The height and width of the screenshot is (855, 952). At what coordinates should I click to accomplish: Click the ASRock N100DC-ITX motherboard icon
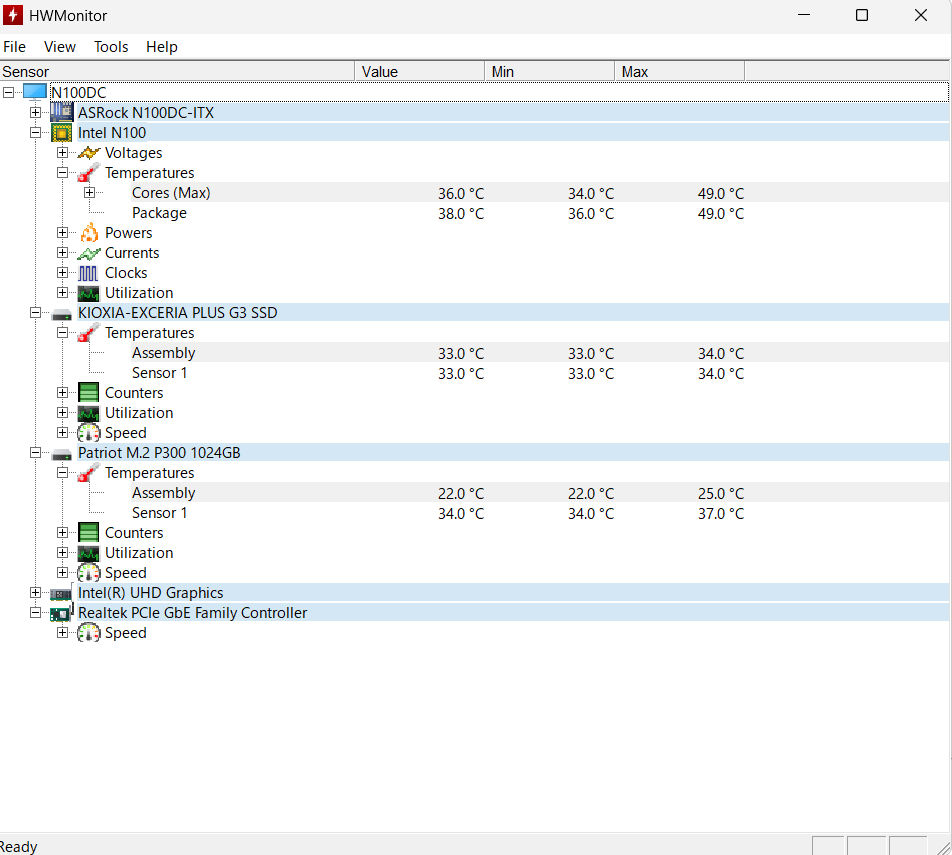[x=62, y=113]
